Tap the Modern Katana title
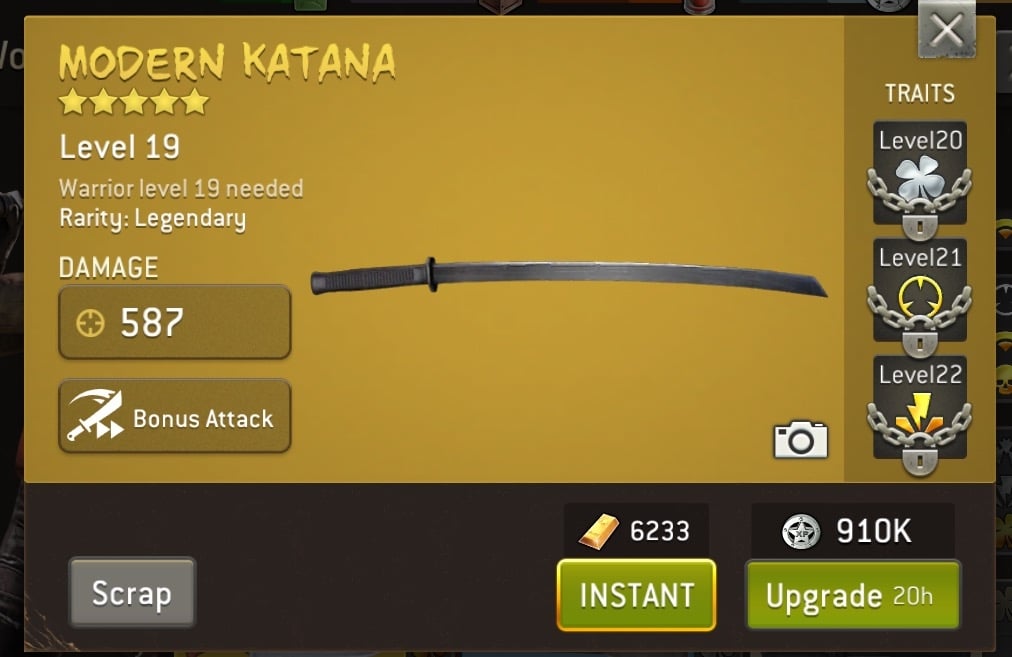Image resolution: width=1012 pixels, height=657 pixels. pos(227,63)
